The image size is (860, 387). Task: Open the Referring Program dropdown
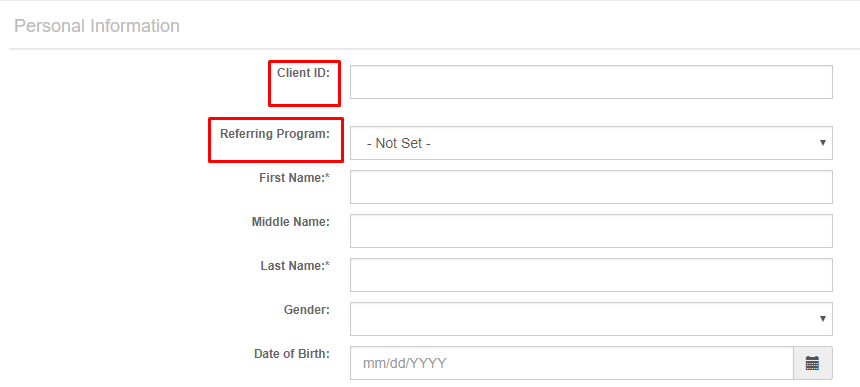591,143
